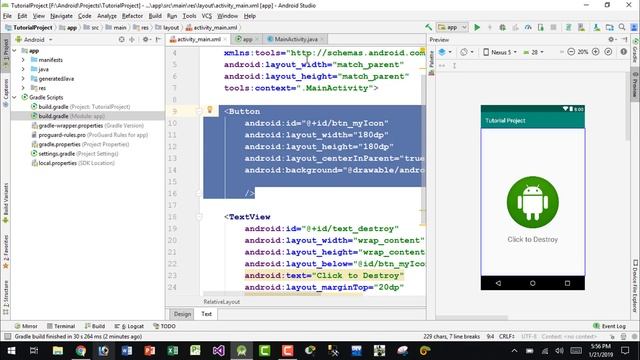Image resolution: width=640 pixels, height=360 pixels.
Task: Click Attach debugger to Android process icon
Action: click(541, 27)
